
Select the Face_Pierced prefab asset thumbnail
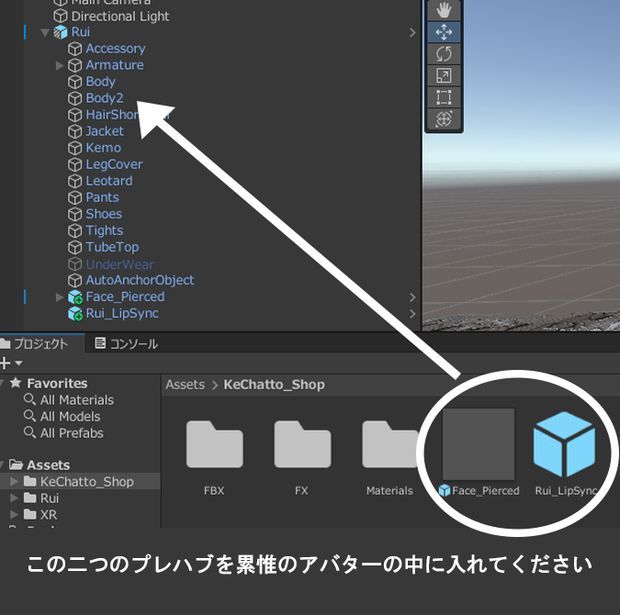pos(478,444)
